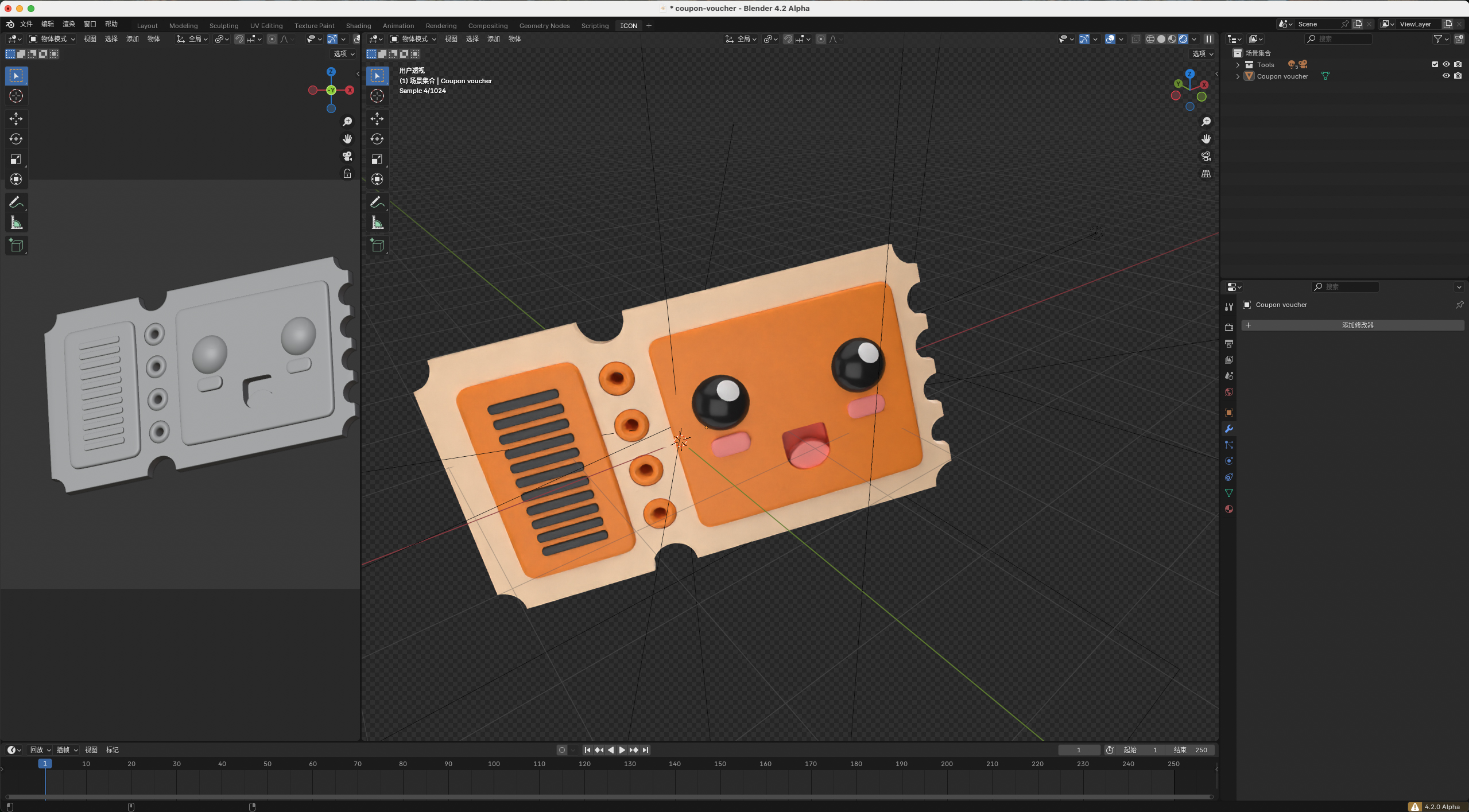Select the Measure tool in gray solid viewport
The height and width of the screenshot is (812, 1469).
16,223
